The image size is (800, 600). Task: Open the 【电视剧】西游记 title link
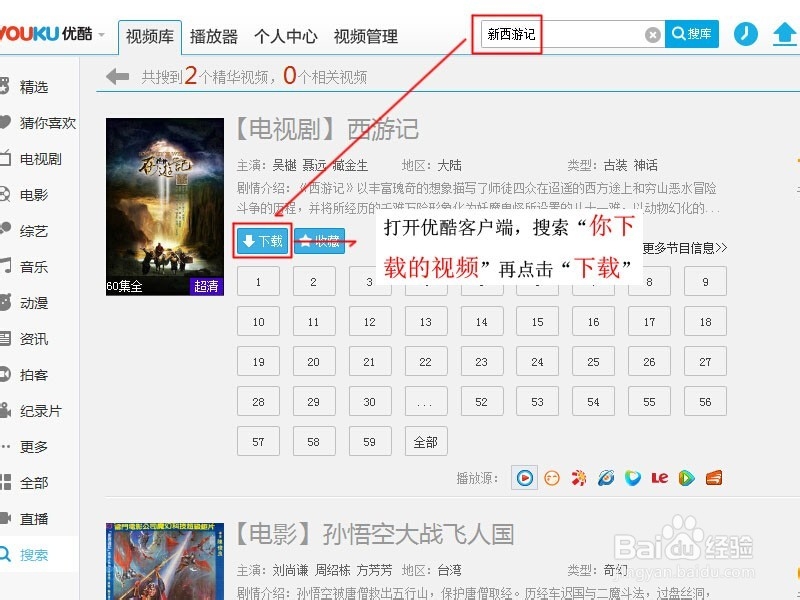tap(328, 129)
